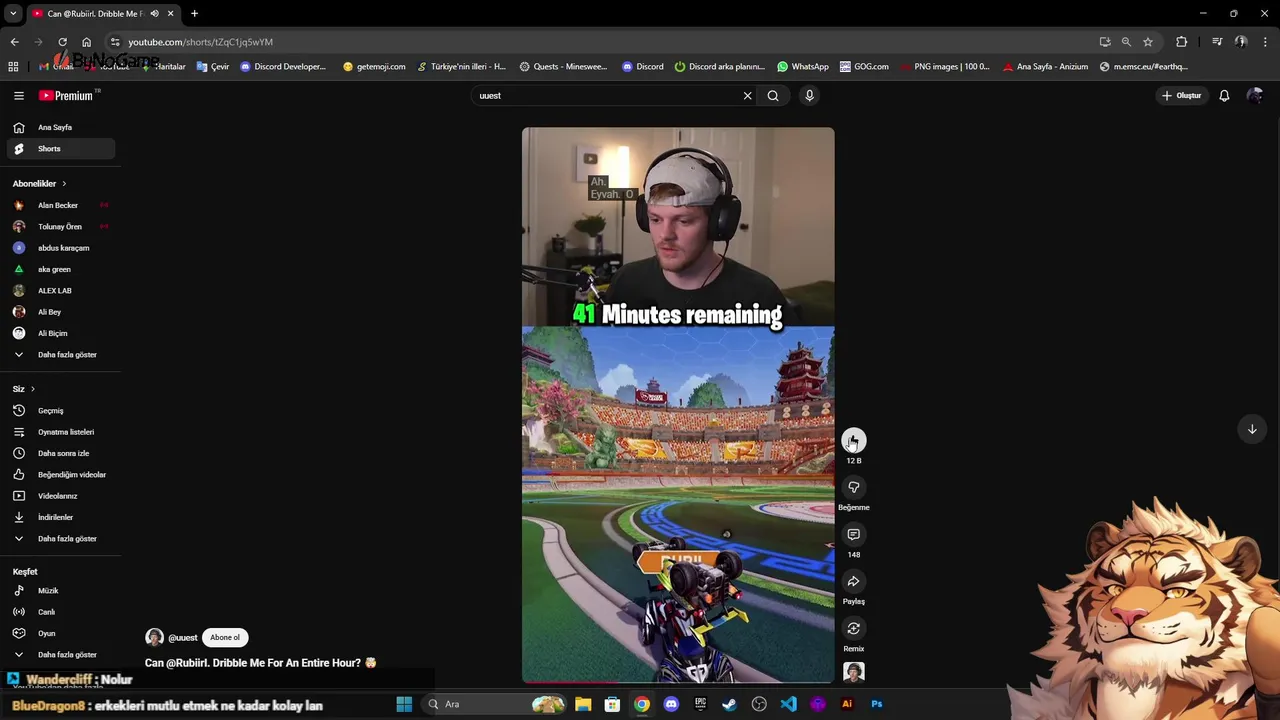Open the @uuest channel name
The image size is (1280, 720).
coord(183,638)
